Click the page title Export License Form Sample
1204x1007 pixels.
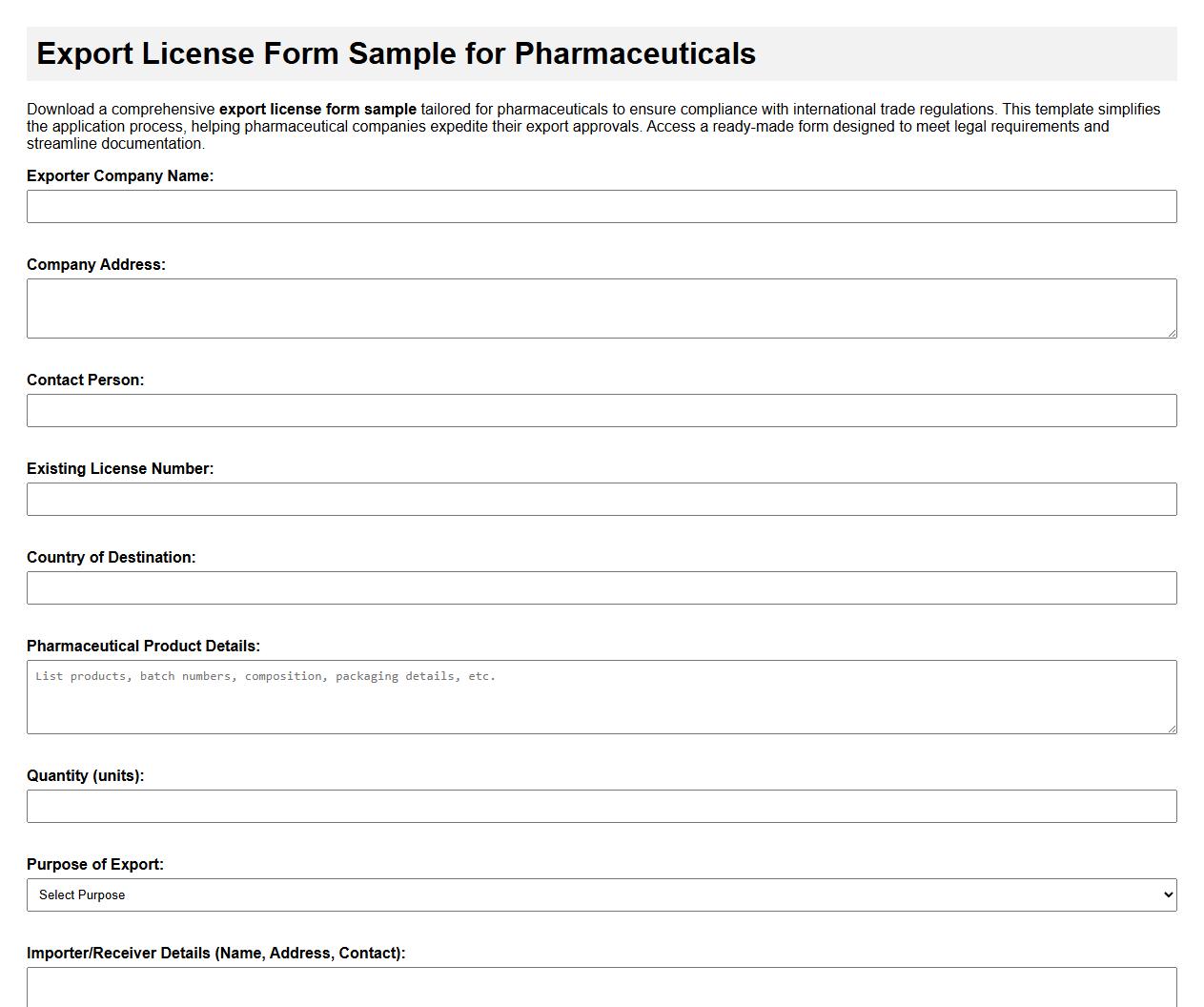click(396, 54)
